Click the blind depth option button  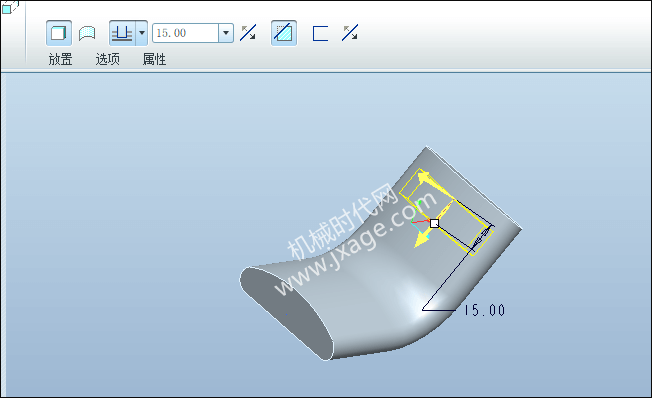122,33
